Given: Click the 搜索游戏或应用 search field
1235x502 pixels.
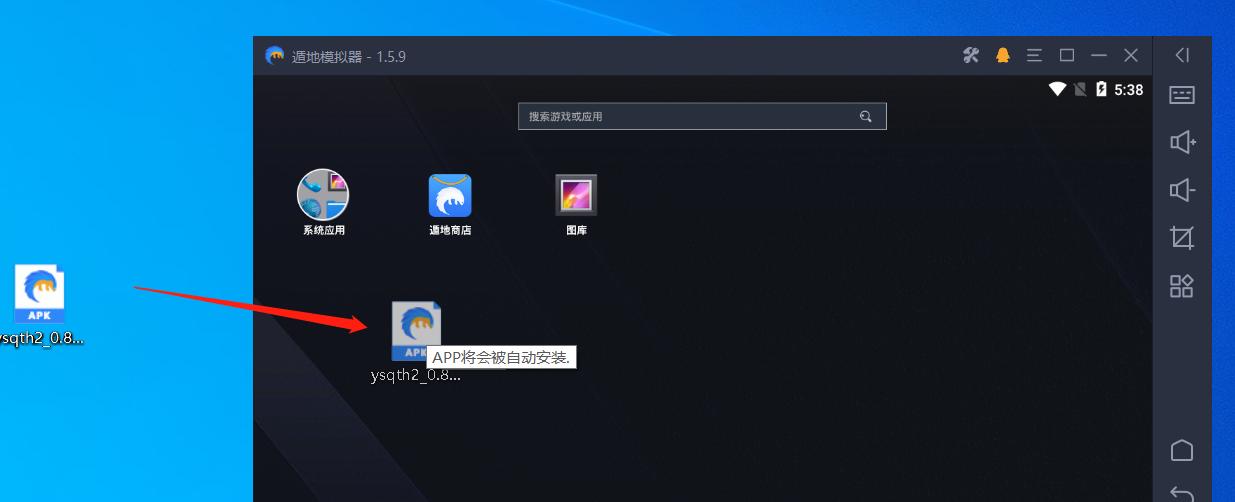Looking at the screenshot, I should tap(702, 116).
